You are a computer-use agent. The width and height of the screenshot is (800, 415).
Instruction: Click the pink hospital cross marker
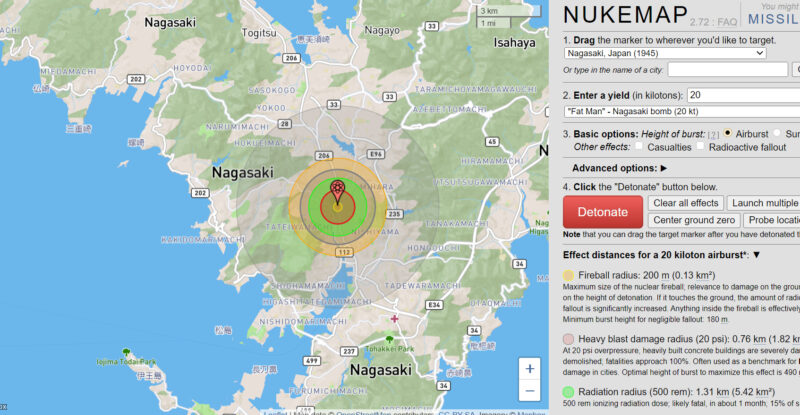tap(395, 319)
